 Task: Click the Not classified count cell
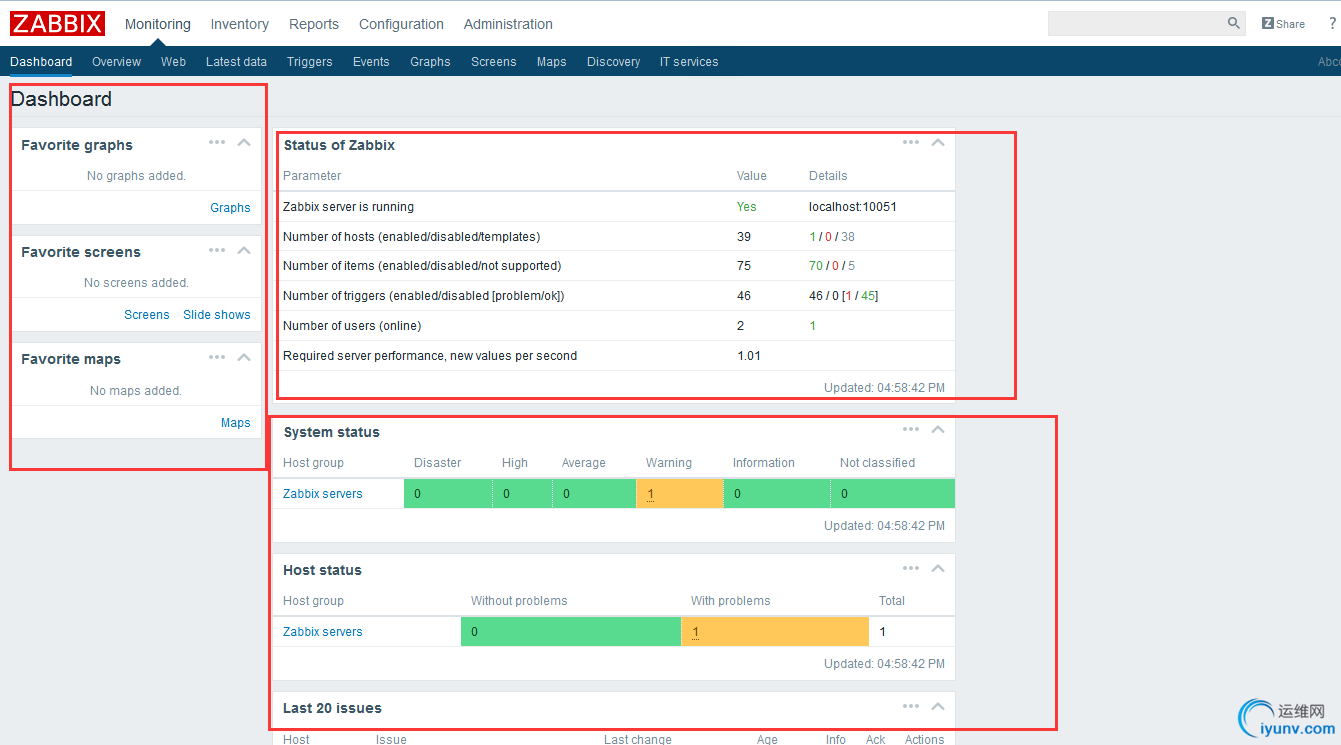pyautogui.click(x=892, y=494)
